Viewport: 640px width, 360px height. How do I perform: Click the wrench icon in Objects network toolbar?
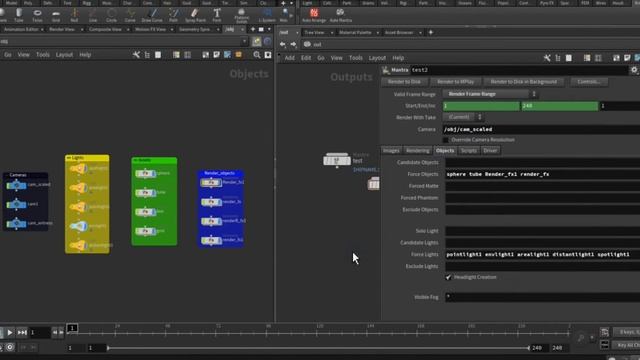coord(136,55)
